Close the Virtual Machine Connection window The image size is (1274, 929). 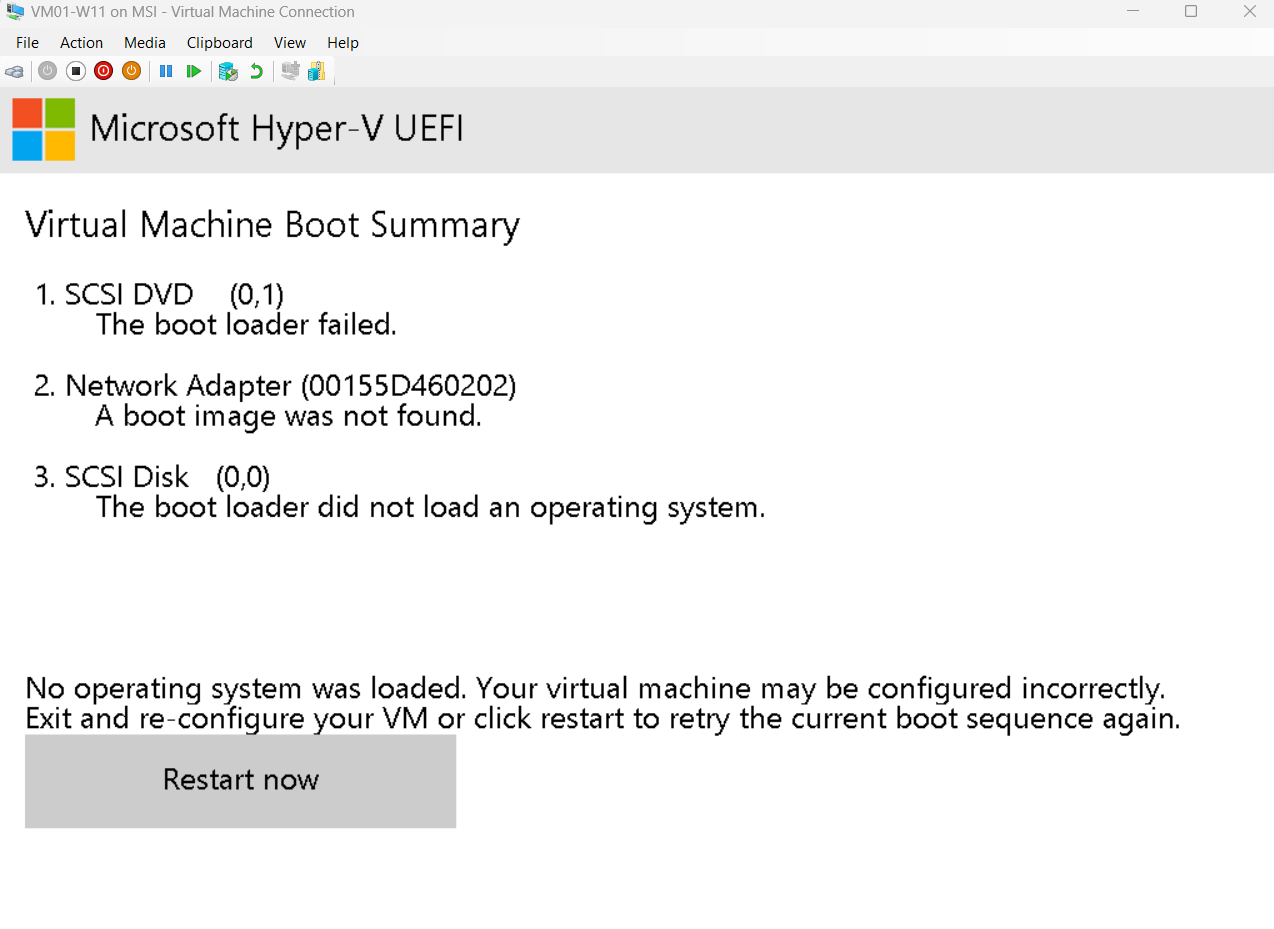coord(1248,12)
